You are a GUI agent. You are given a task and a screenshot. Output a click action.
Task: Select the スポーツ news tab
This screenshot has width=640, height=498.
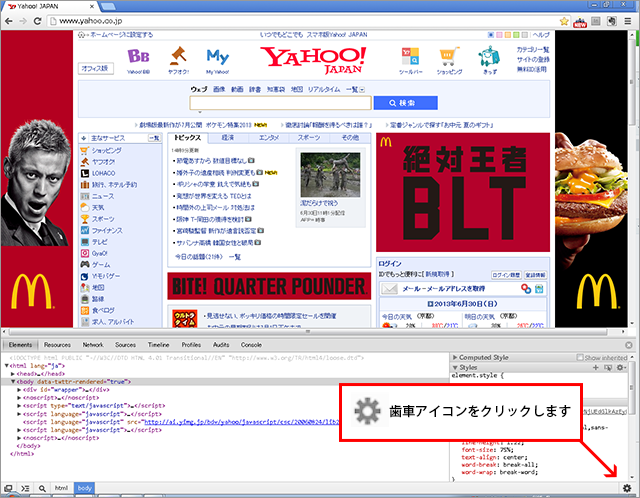pyautogui.click(x=309, y=138)
